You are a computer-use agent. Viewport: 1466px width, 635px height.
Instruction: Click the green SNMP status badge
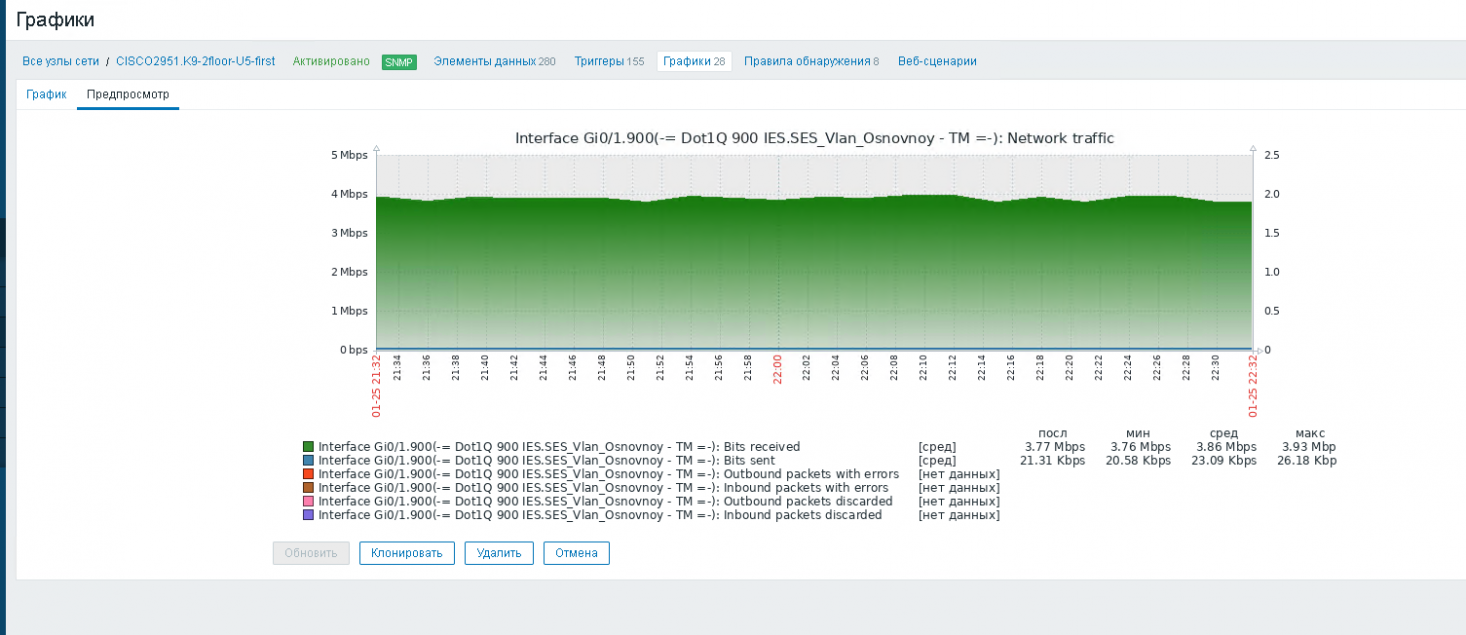coord(399,62)
